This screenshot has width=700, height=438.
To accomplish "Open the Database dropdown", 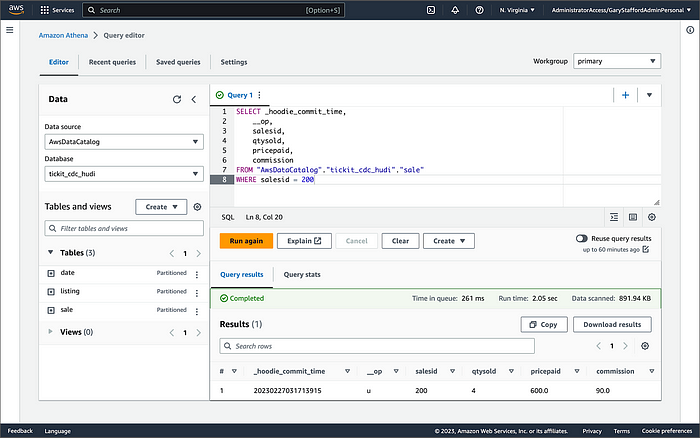I will point(124,174).
